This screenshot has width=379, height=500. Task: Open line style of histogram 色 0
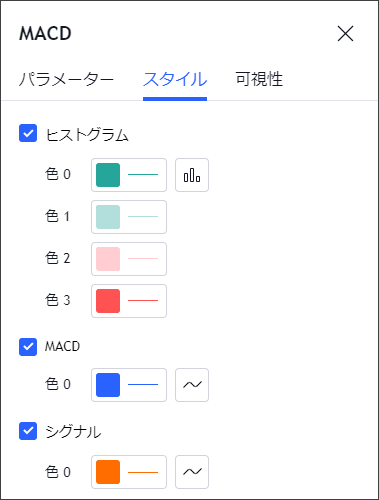(143, 175)
